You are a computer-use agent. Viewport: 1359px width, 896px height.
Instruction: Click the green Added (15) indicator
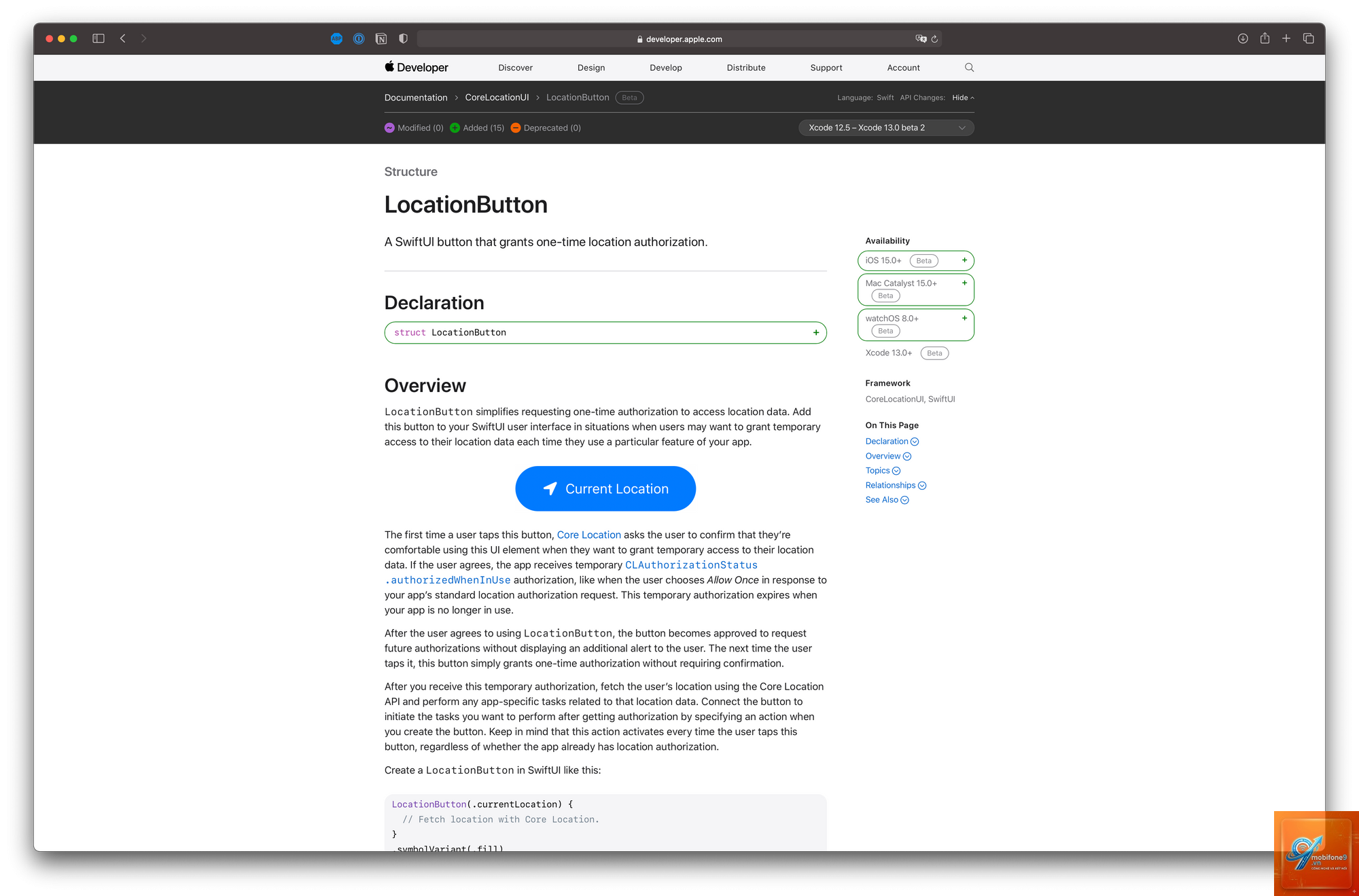point(477,128)
